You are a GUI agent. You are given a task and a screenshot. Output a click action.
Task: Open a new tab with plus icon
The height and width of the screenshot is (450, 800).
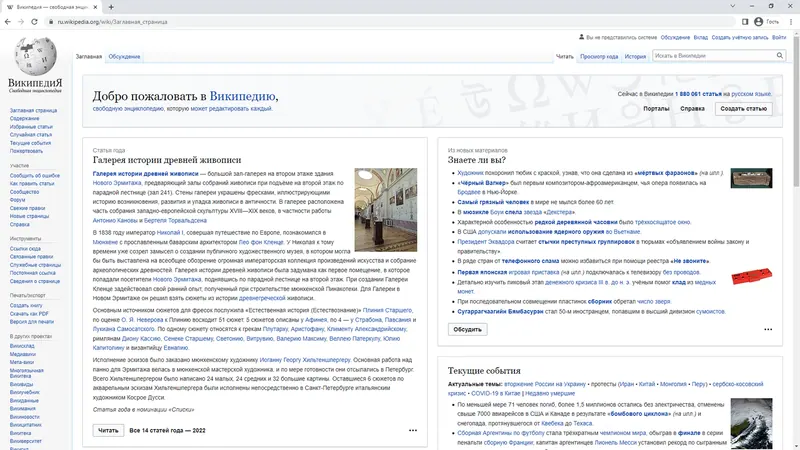tap(111, 7)
